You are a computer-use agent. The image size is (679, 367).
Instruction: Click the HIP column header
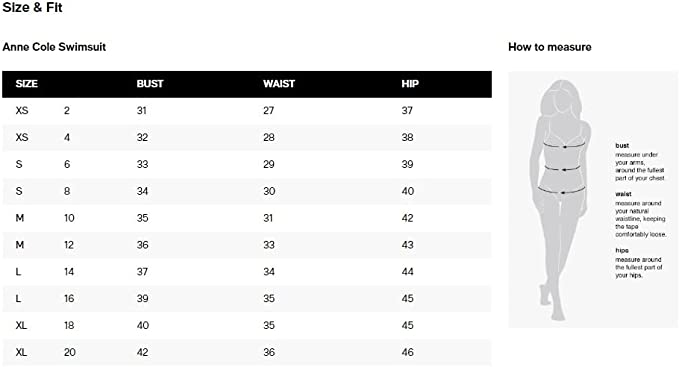point(410,84)
